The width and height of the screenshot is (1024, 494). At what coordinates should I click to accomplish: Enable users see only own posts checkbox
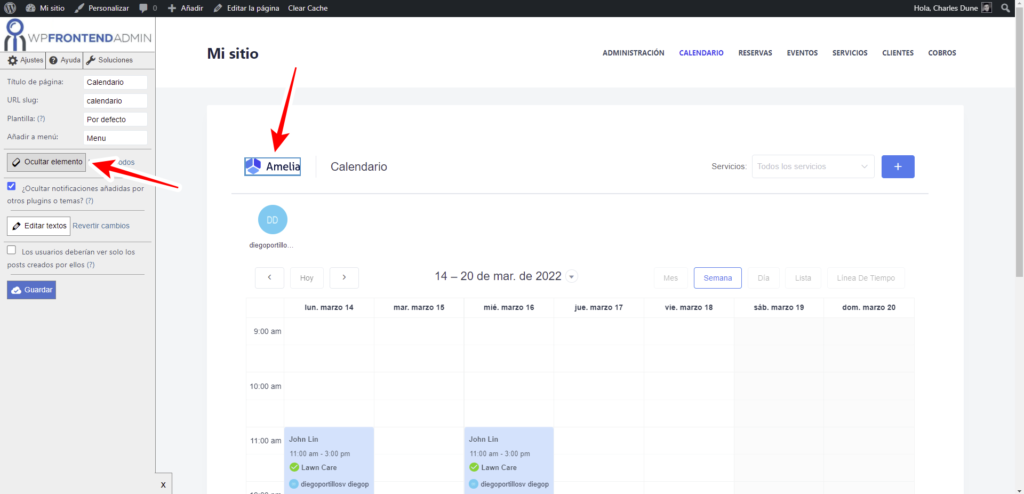11,250
